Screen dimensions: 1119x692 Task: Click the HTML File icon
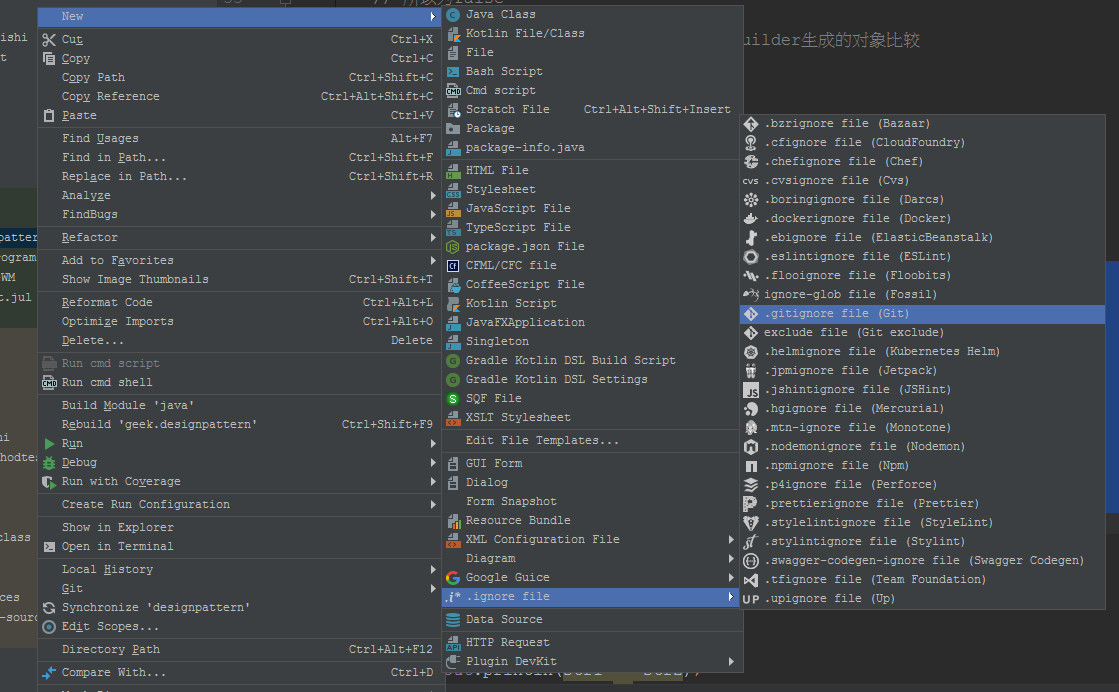coord(452,171)
